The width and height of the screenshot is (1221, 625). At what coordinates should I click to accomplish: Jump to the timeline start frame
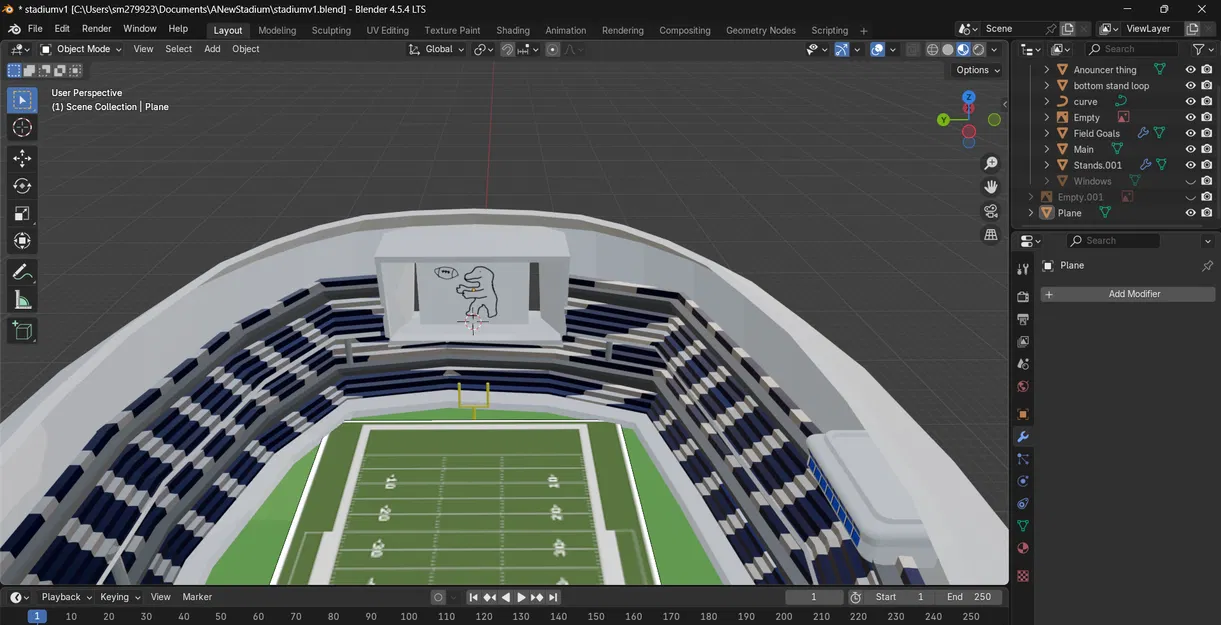tap(473, 597)
